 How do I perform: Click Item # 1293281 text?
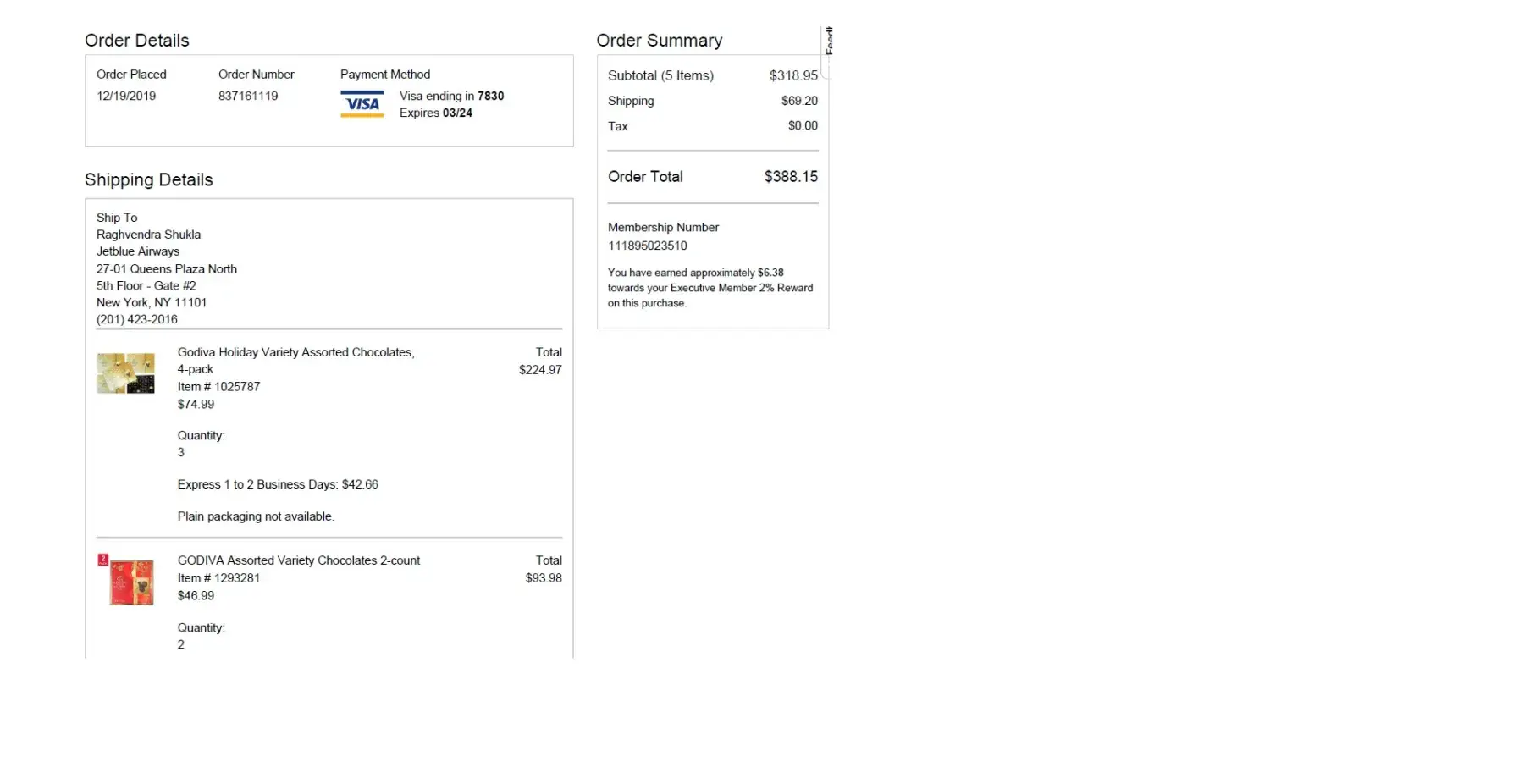click(218, 578)
